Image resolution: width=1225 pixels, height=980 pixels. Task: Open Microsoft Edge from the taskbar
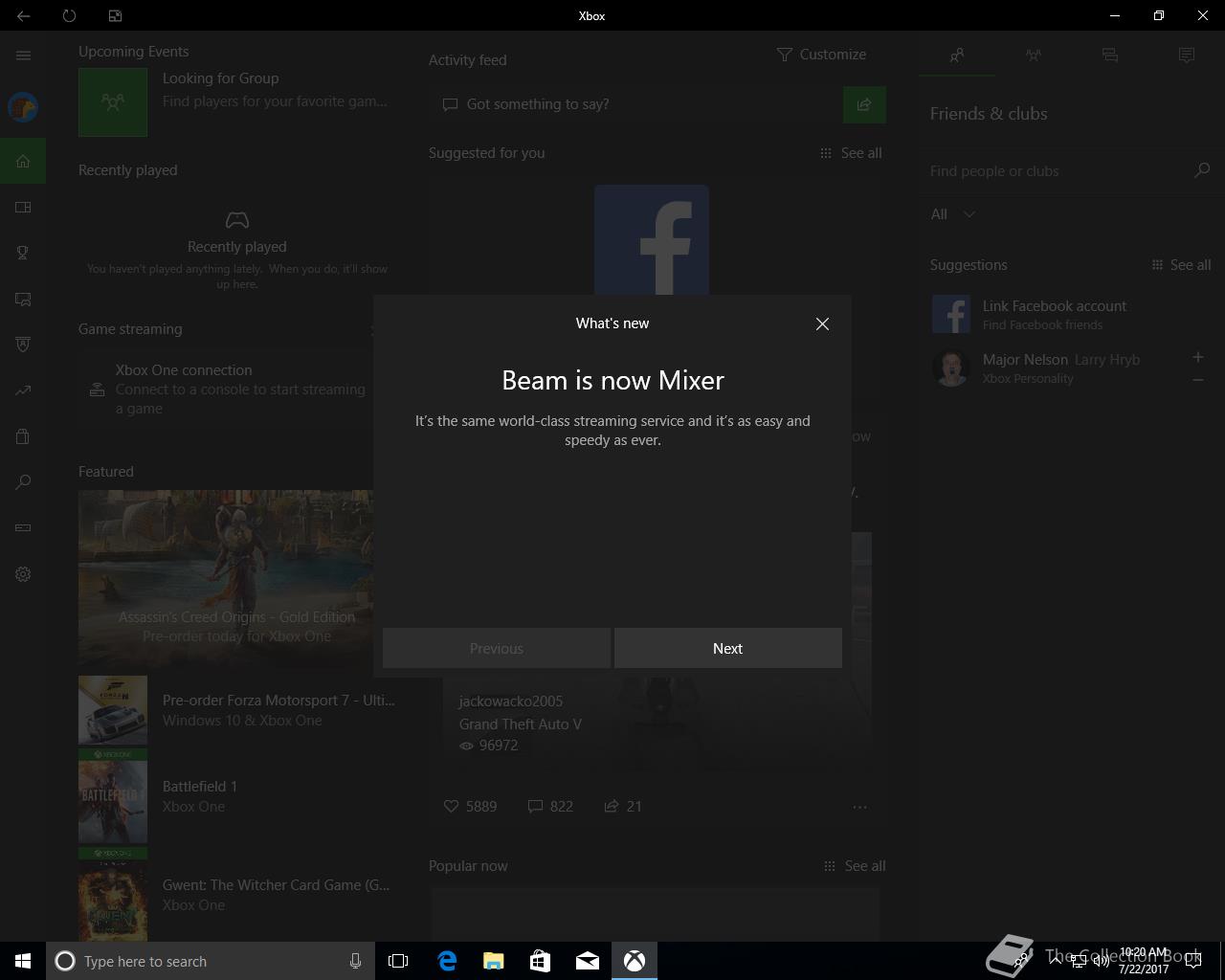coord(447,961)
